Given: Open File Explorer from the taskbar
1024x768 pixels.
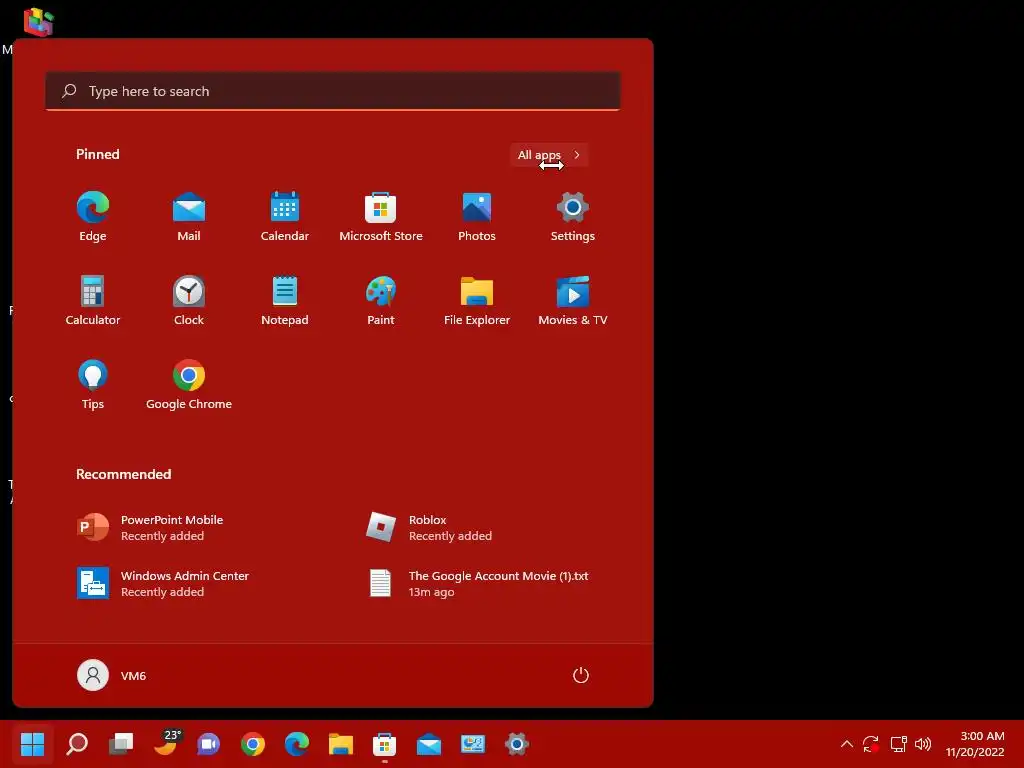Looking at the screenshot, I should [340, 744].
